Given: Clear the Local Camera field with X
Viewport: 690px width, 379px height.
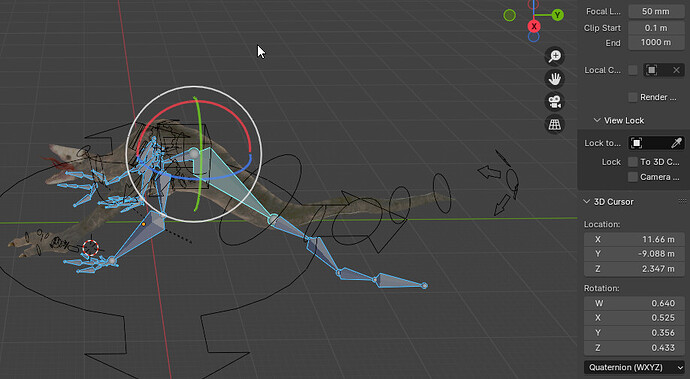Looking at the screenshot, I should click(676, 70).
